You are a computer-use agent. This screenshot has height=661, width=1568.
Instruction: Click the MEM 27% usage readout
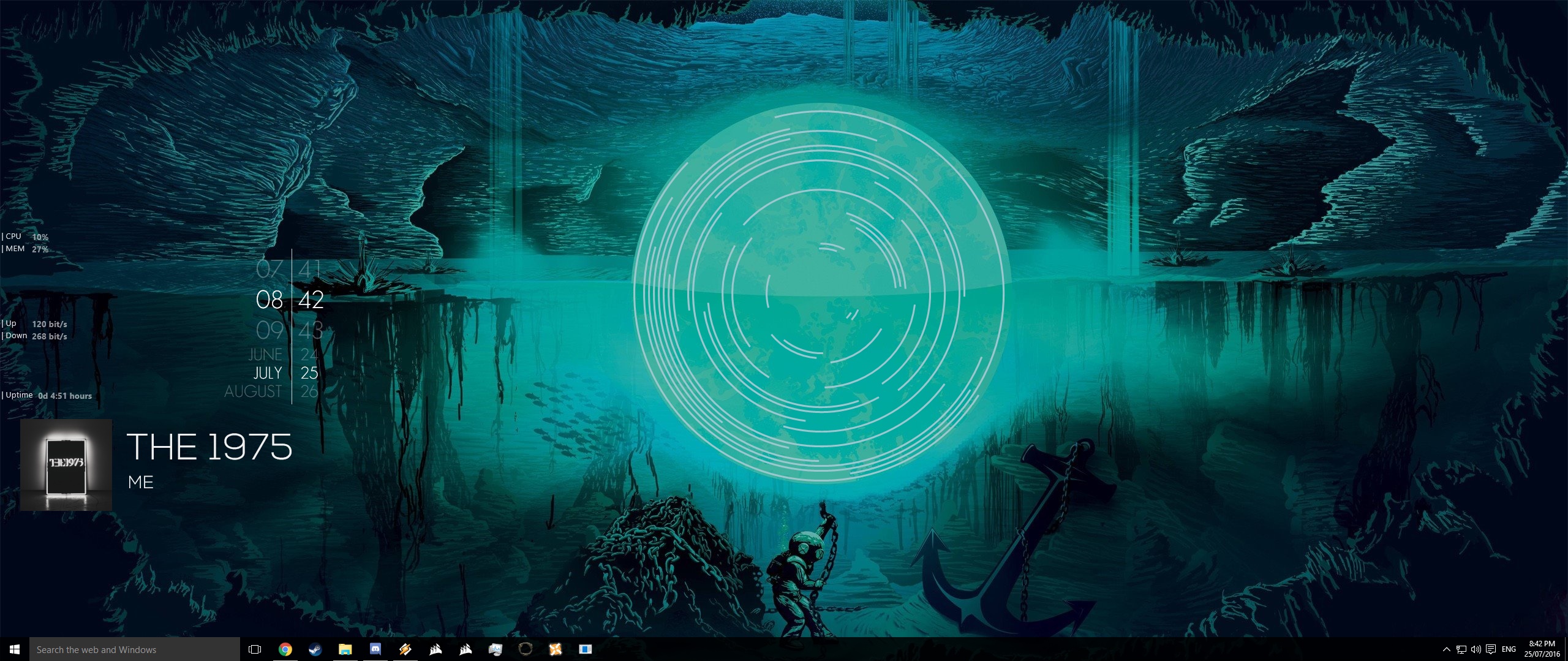click(25, 249)
